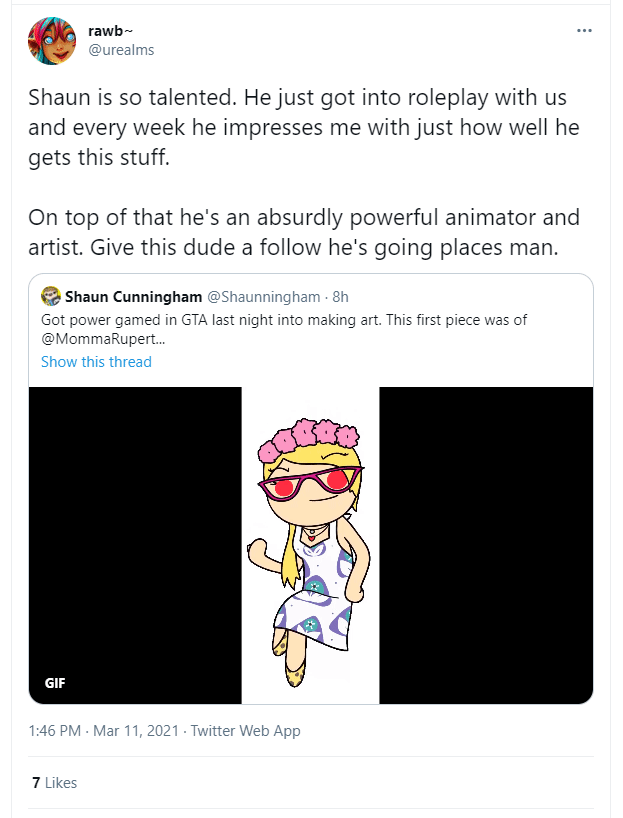Open the quoted tweet text body
The height and width of the screenshot is (818, 623).
tap(284, 329)
